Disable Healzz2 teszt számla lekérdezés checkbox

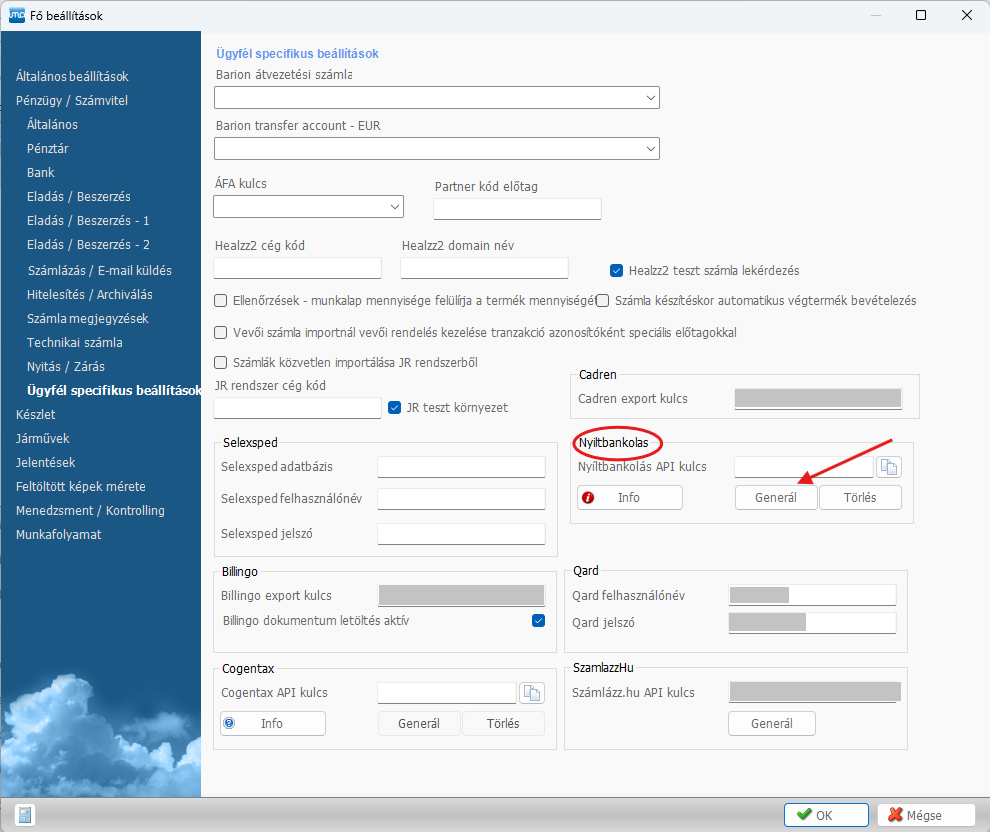coord(617,270)
